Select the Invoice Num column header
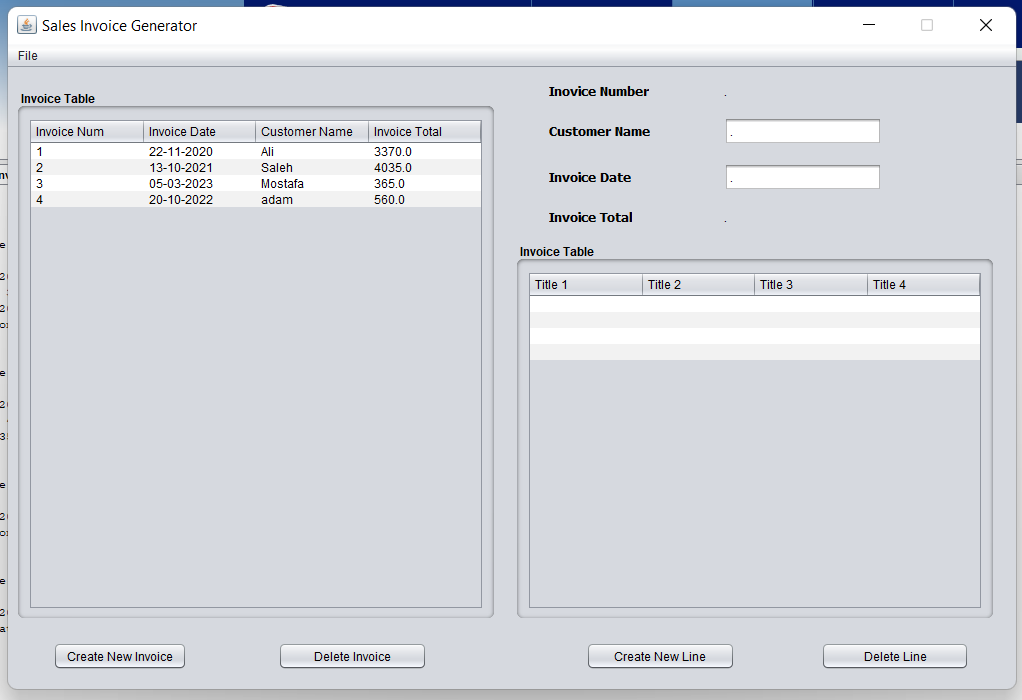Image resolution: width=1022 pixels, height=700 pixels. pyautogui.click(x=87, y=132)
